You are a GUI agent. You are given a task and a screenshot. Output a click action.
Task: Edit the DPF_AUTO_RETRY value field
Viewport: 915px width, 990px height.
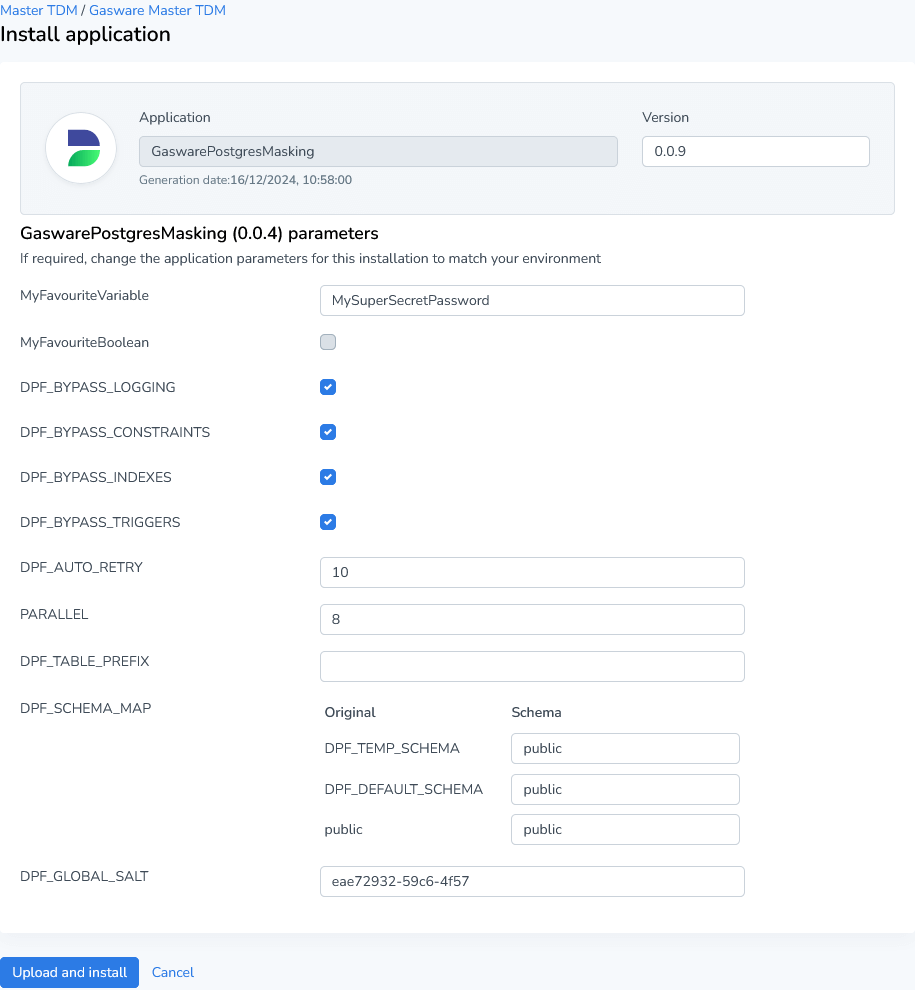coord(531,572)
